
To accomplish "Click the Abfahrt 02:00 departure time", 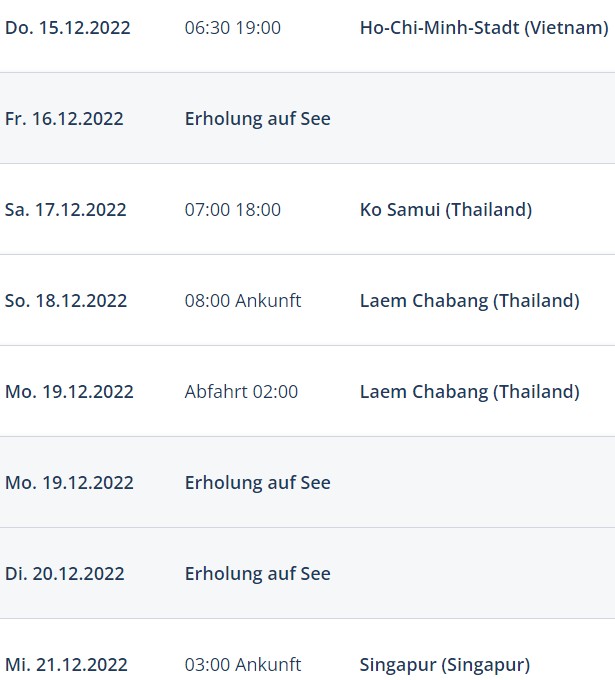I will [241, 392].
